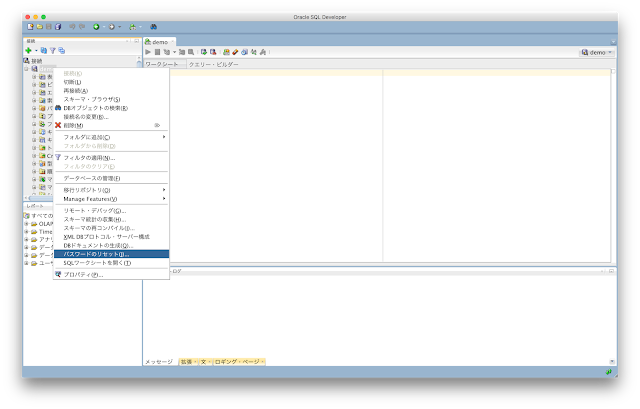Open dropdown arrow next to New Connection plus

tap(36, 51)
